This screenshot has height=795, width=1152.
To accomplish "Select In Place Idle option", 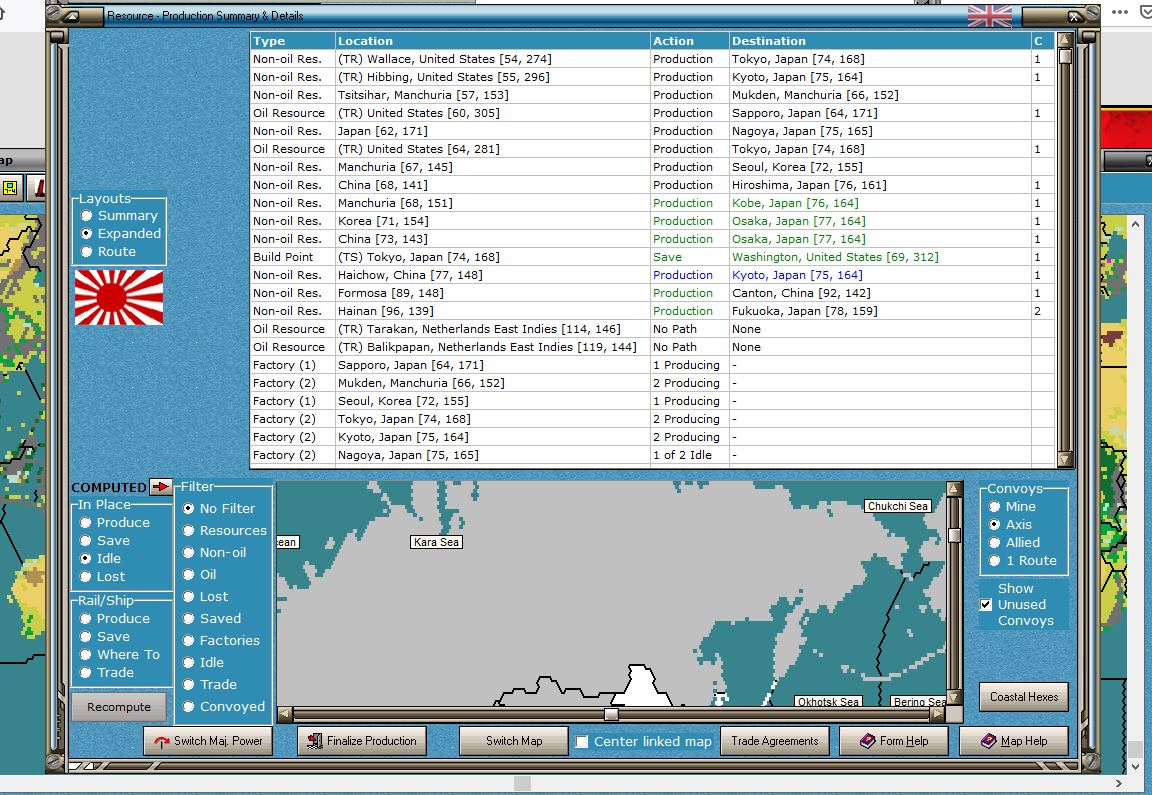I will pos(86,558).
